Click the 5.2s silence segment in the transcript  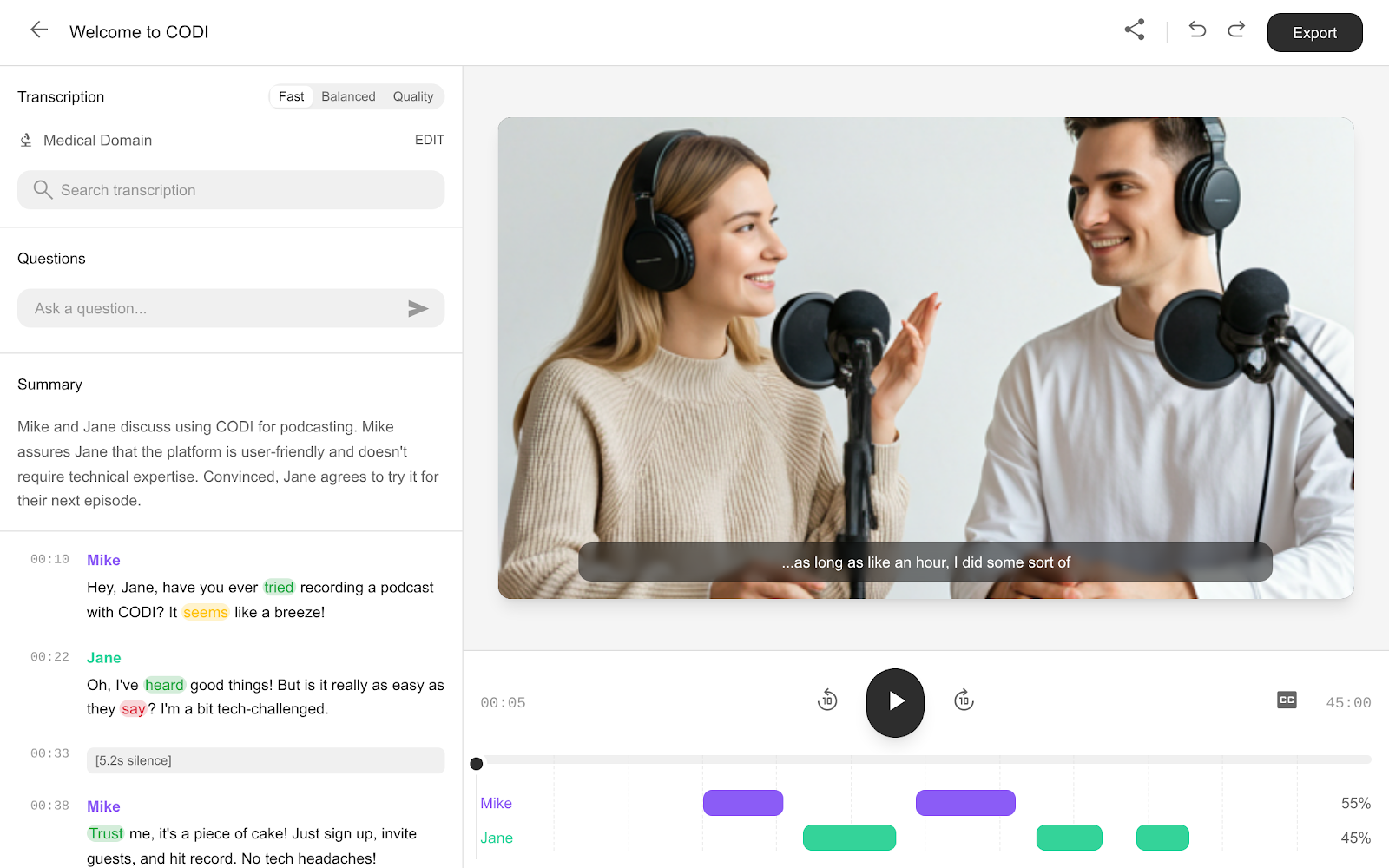point(266,760)
